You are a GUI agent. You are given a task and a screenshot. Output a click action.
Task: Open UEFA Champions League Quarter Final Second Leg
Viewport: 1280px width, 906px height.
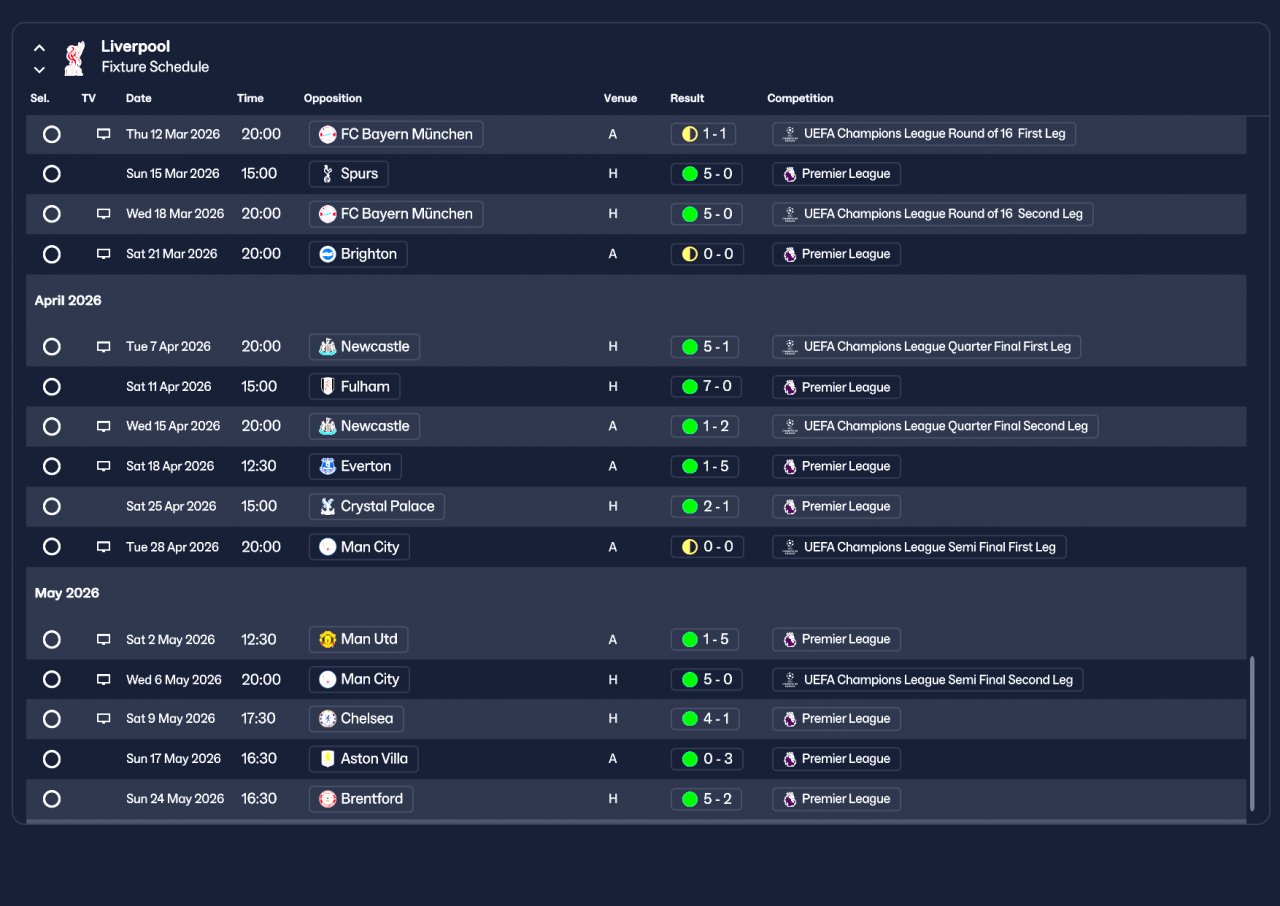click(x=936, y=426)
